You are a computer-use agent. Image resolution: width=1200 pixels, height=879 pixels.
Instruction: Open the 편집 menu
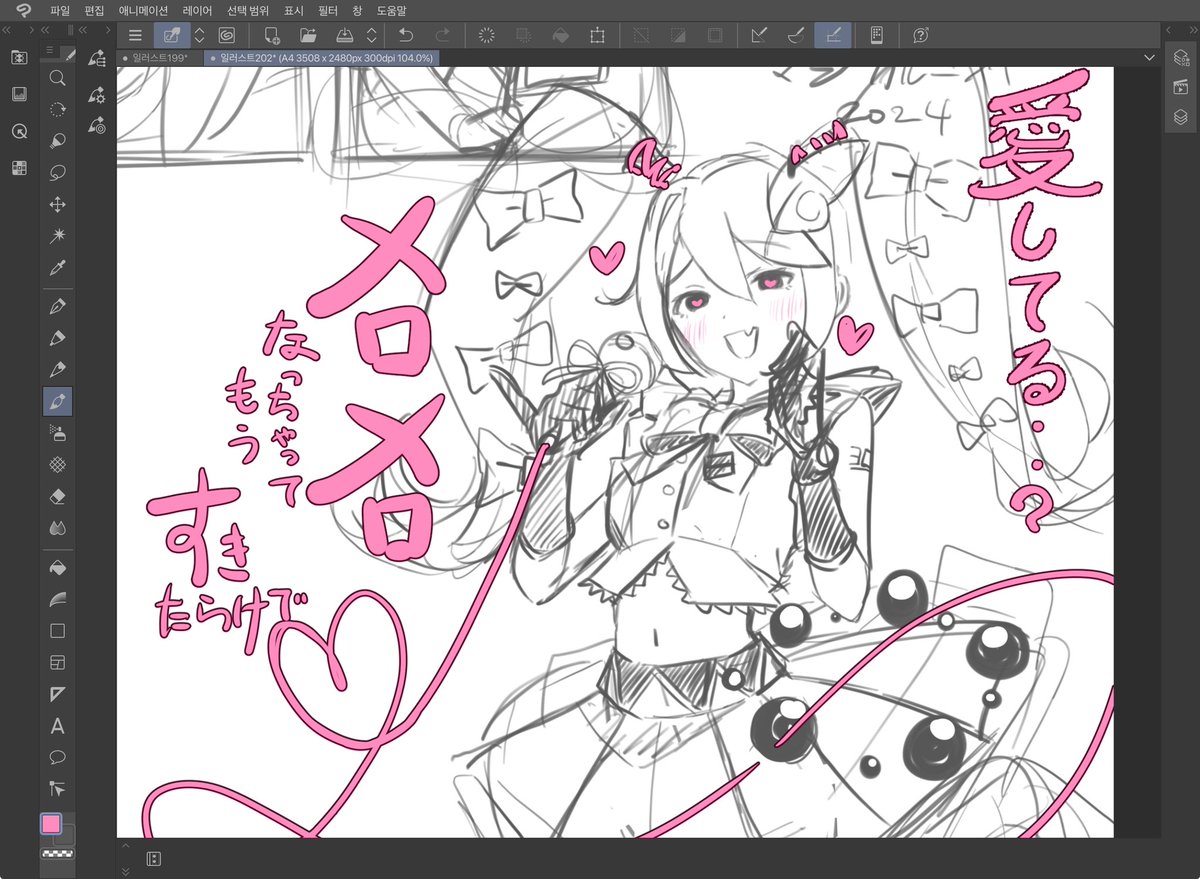point(95,9)
